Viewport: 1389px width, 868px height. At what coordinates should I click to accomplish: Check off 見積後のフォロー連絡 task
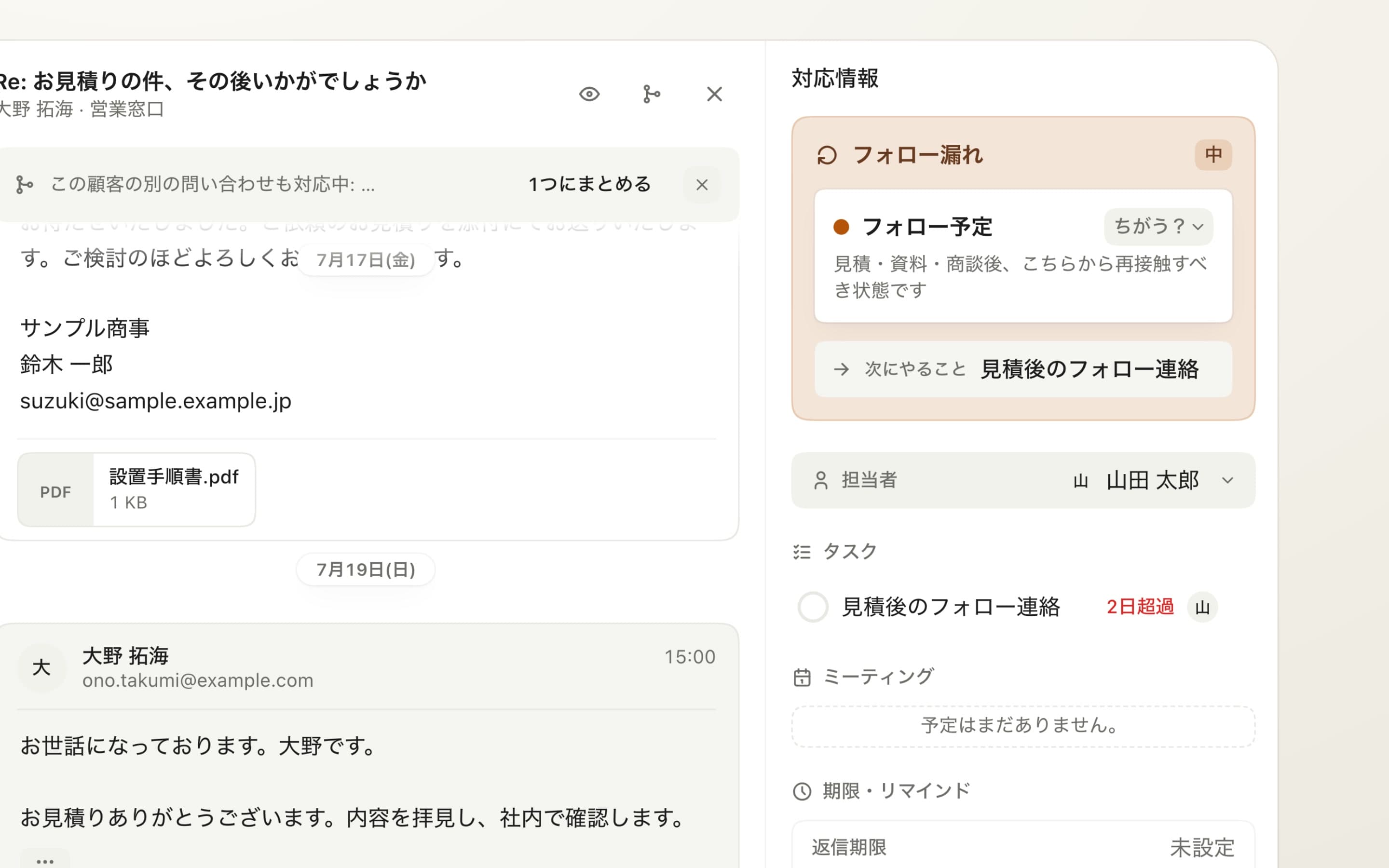[813, 607]
